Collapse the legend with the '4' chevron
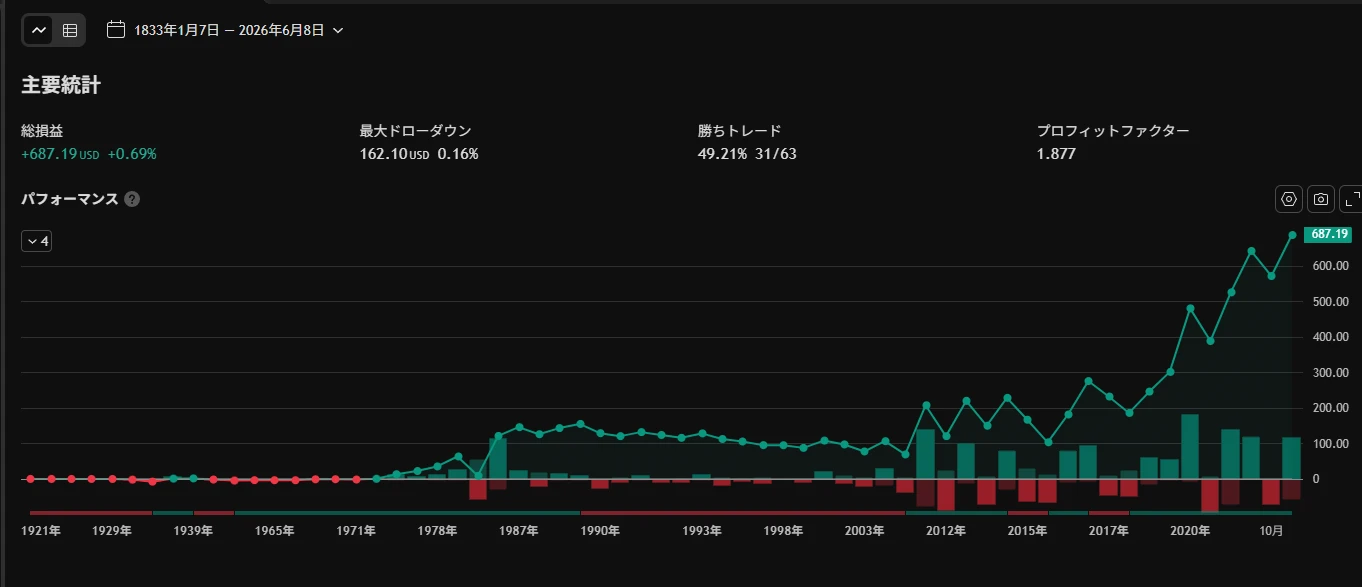The width and height of the screenshot is (1362, 587). click(37, 241)
